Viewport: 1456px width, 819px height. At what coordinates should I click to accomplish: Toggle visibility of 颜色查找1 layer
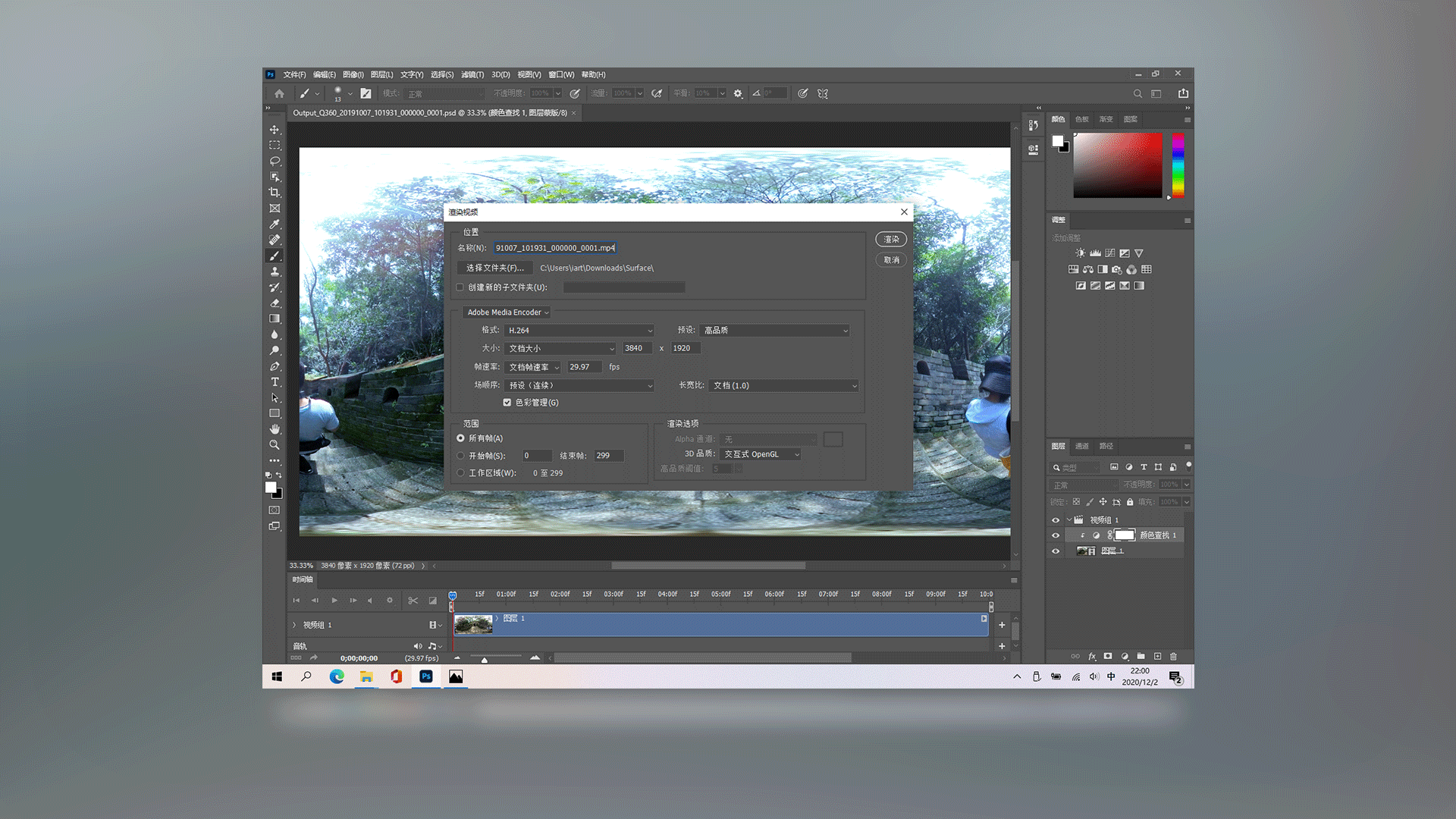click(1055, 535)
